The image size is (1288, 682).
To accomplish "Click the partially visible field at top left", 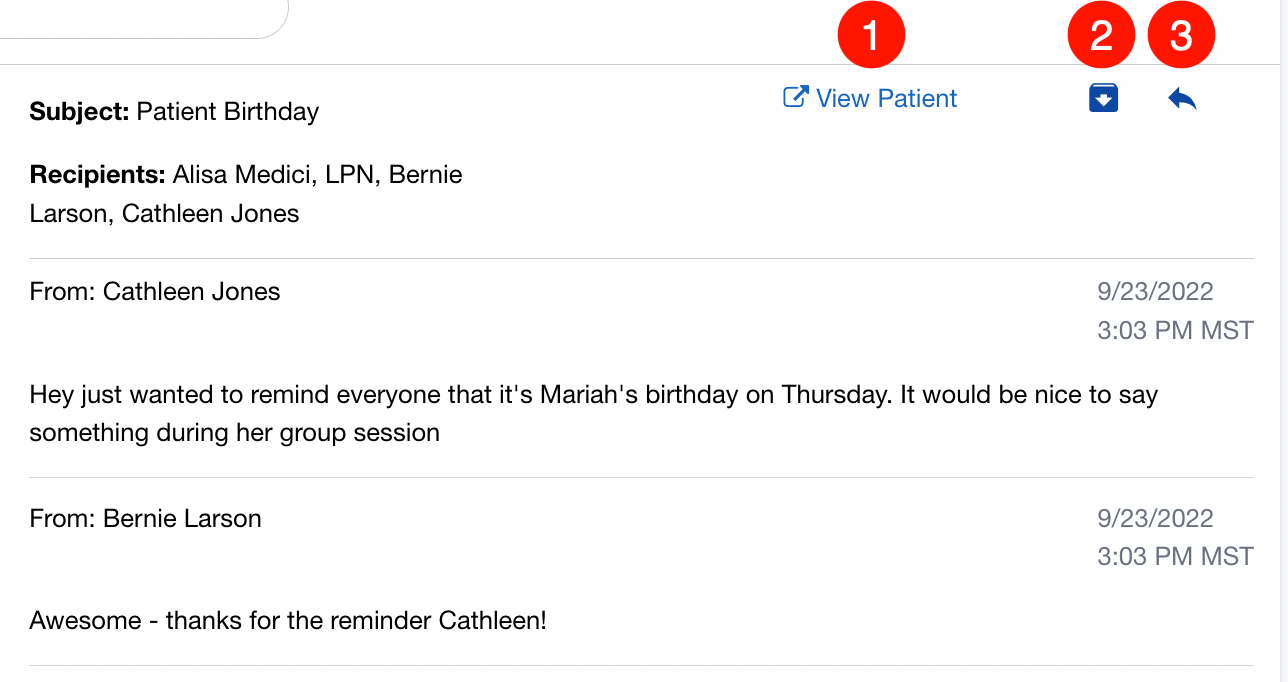I will (x=140, y=18).
